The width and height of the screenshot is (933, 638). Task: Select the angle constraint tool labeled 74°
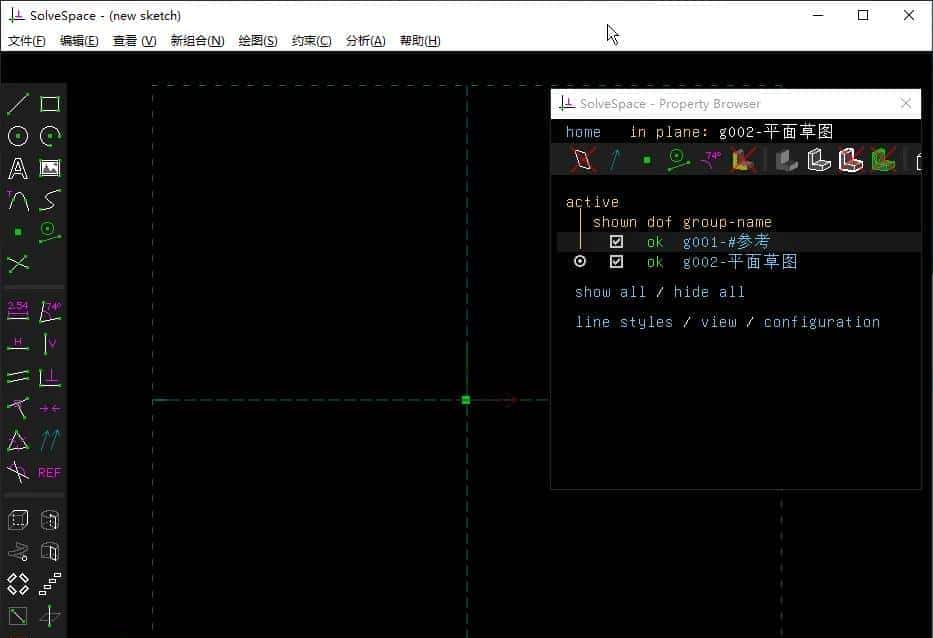click(49, 310)
